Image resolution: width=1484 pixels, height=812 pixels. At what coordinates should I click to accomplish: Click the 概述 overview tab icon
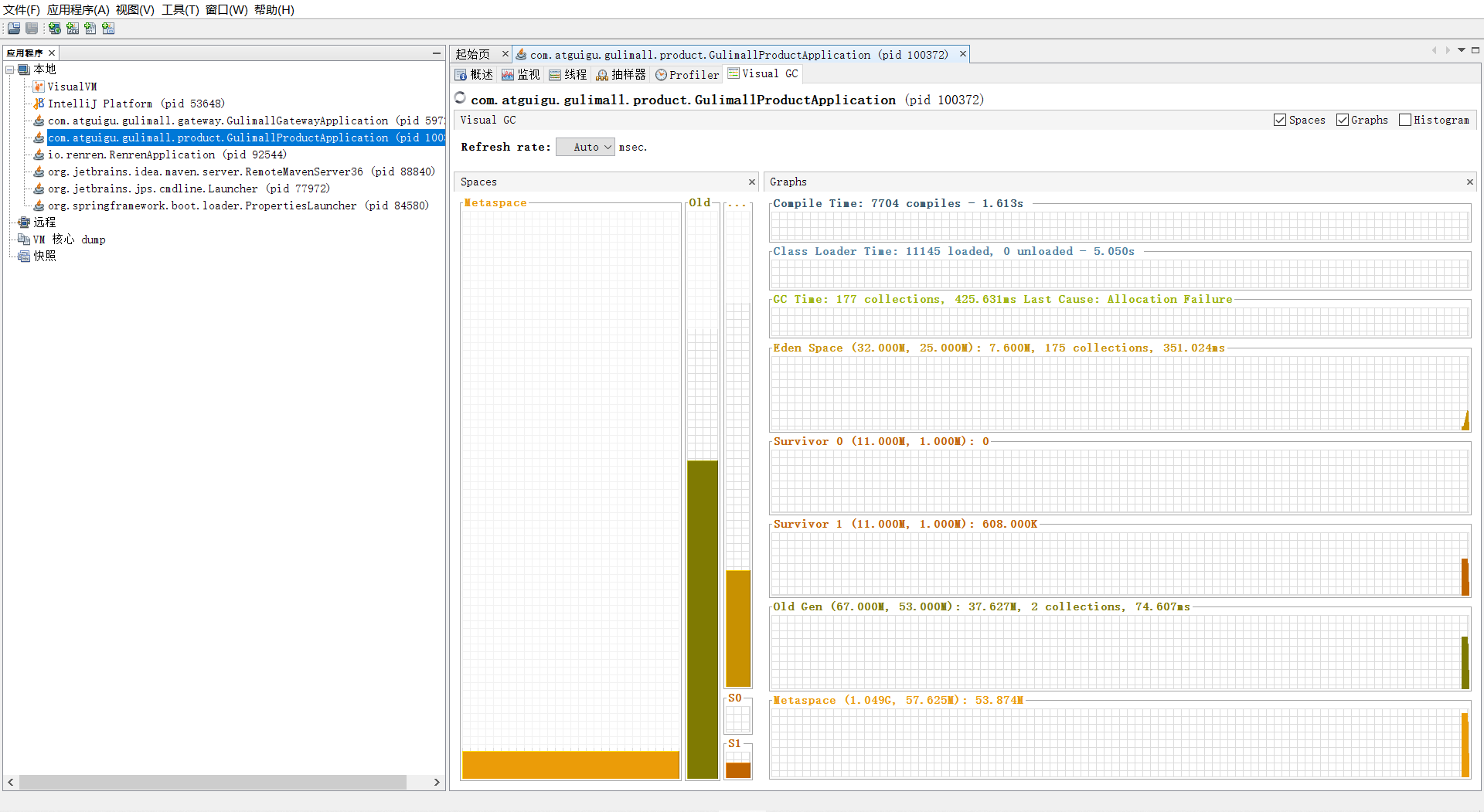pyautogui.click(x=461, y=75)
